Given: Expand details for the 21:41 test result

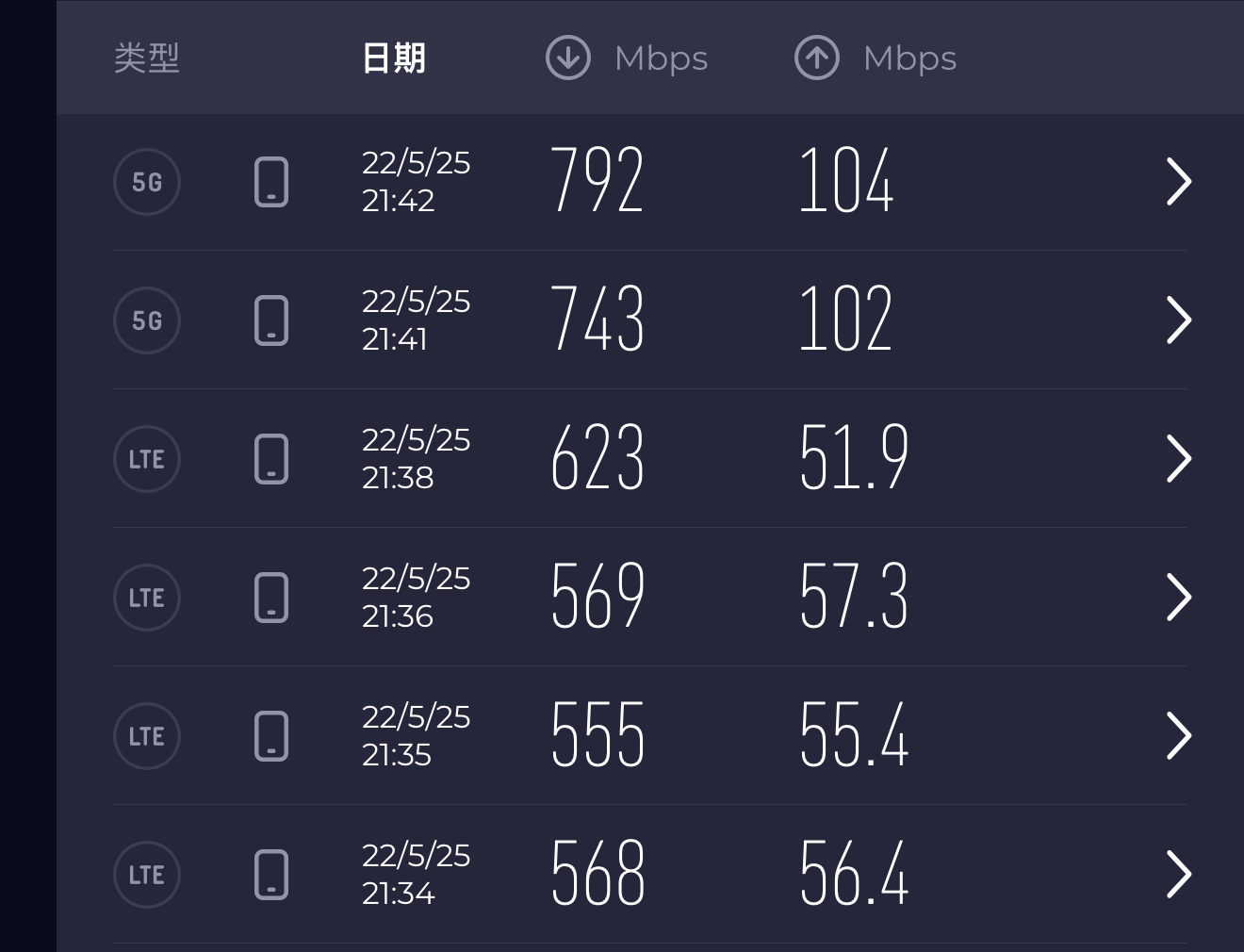Looking at the screenshot, I should point(1179,320).
